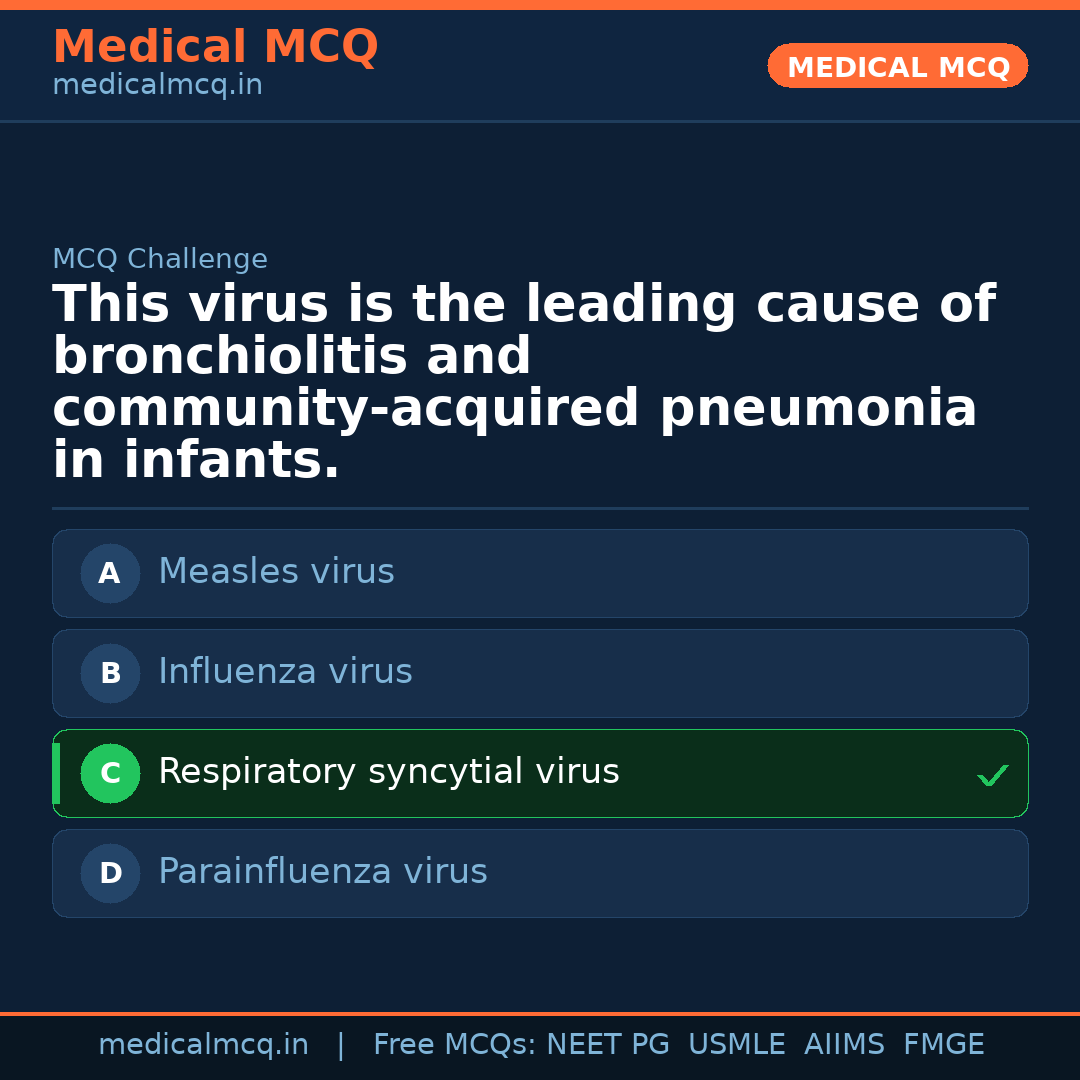Click the MCQ Challenge label
1080x1080 pixels.
click(160, 260)
